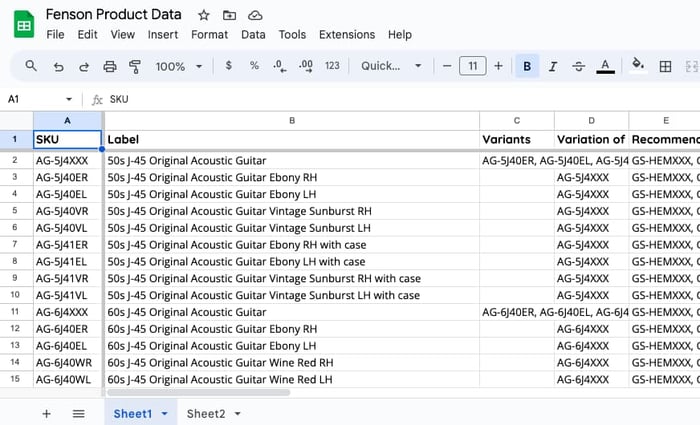Open the Extensions menu
The height and width of the screenshot is (425, 700).
pyautogui.click(x=347, y=34)
